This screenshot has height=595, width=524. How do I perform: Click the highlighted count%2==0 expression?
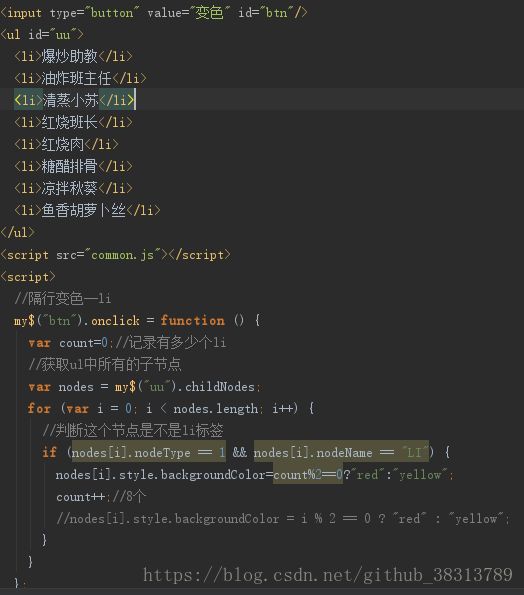308,474
